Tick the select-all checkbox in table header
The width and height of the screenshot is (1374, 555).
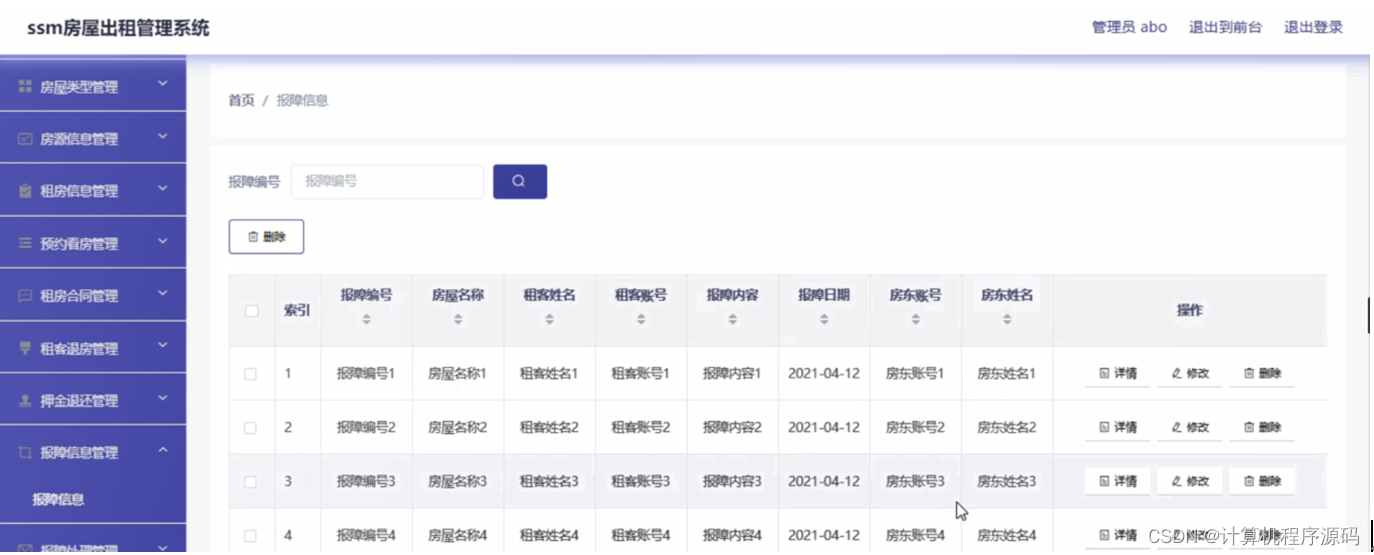coord(251,311)
